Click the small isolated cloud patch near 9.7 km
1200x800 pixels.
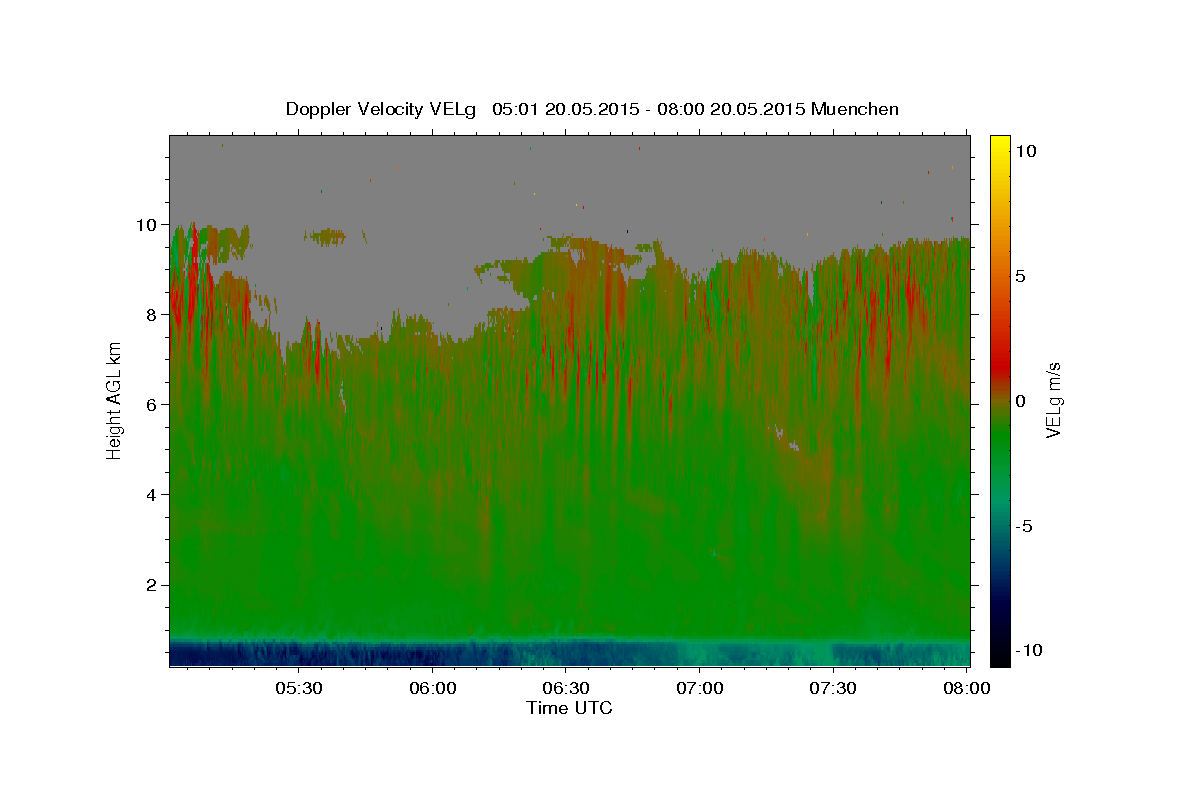(326, 237)
